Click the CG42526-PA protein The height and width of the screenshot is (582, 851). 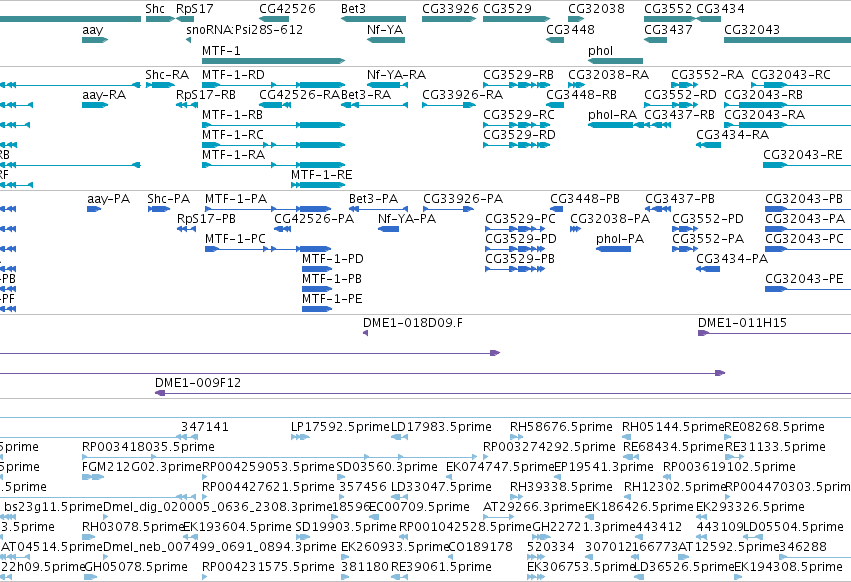(283, 229)
